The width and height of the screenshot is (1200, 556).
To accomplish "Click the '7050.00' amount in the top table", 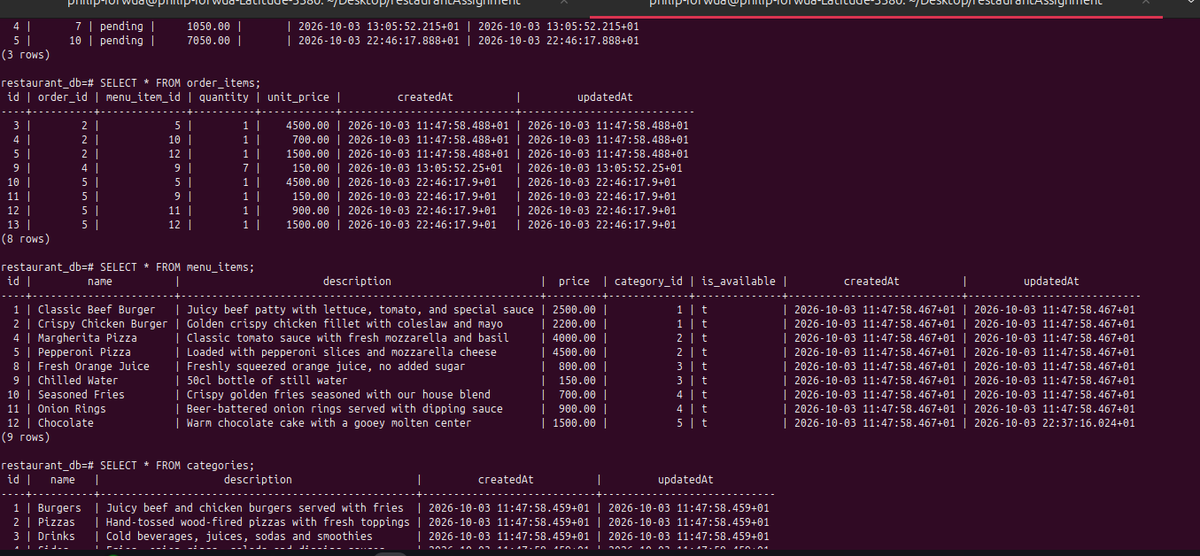I will [x=207, y=41].
